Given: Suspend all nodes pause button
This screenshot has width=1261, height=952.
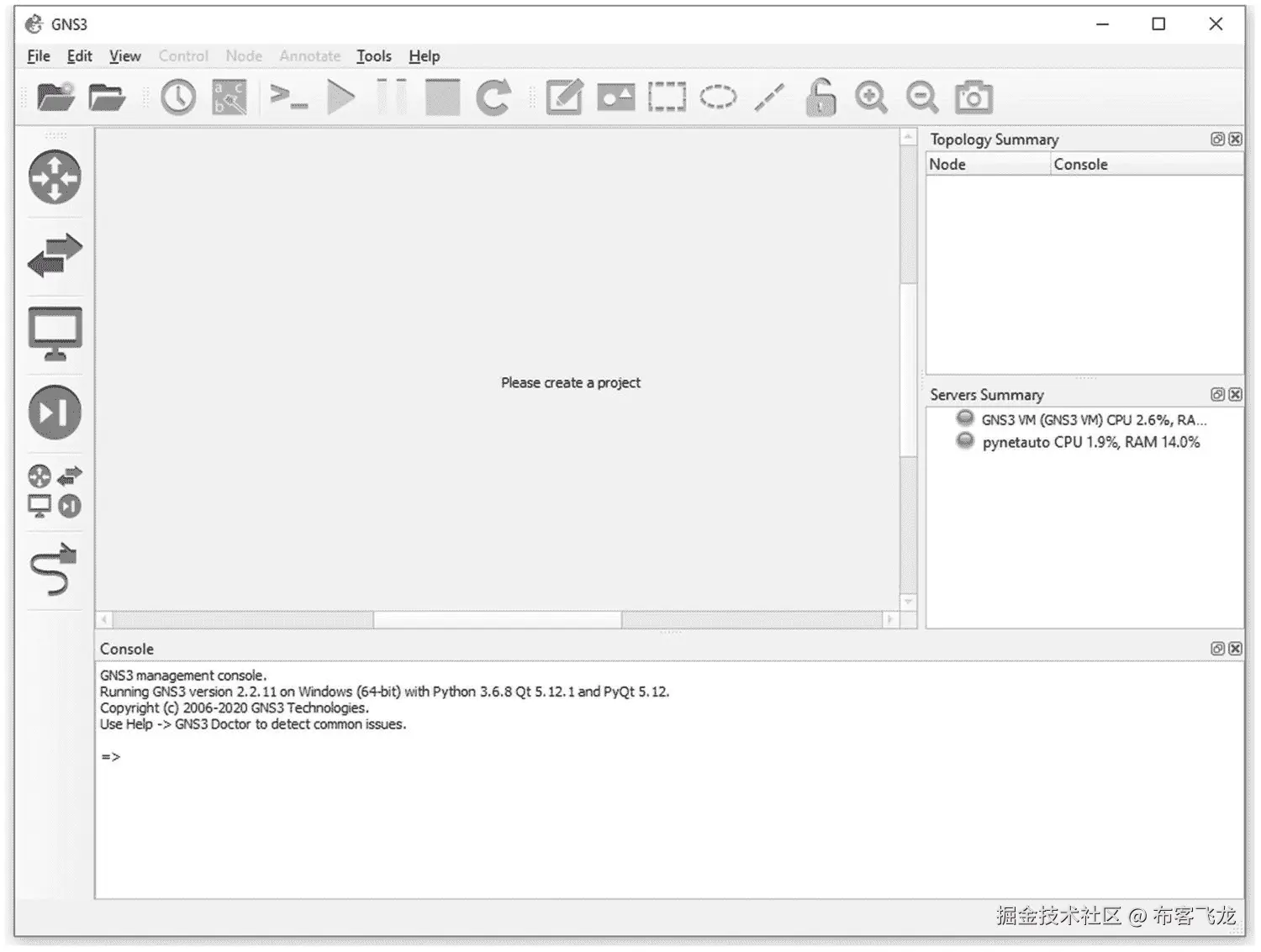Looking at the screenshot, I should point(392,97).
